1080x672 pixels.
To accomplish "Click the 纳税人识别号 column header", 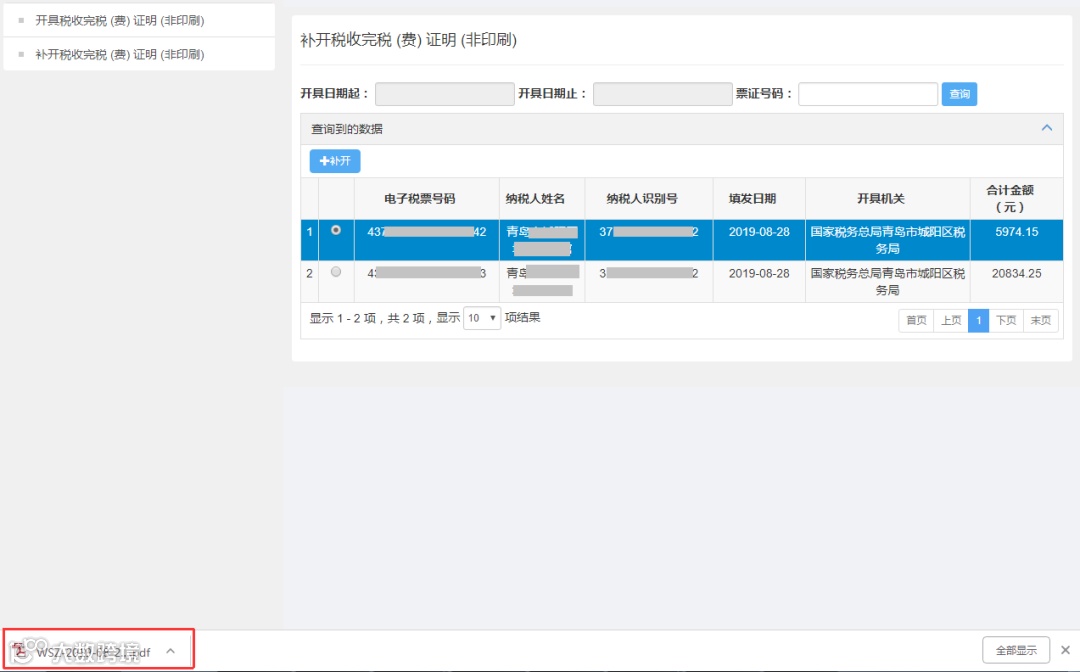I will (649, 199).
